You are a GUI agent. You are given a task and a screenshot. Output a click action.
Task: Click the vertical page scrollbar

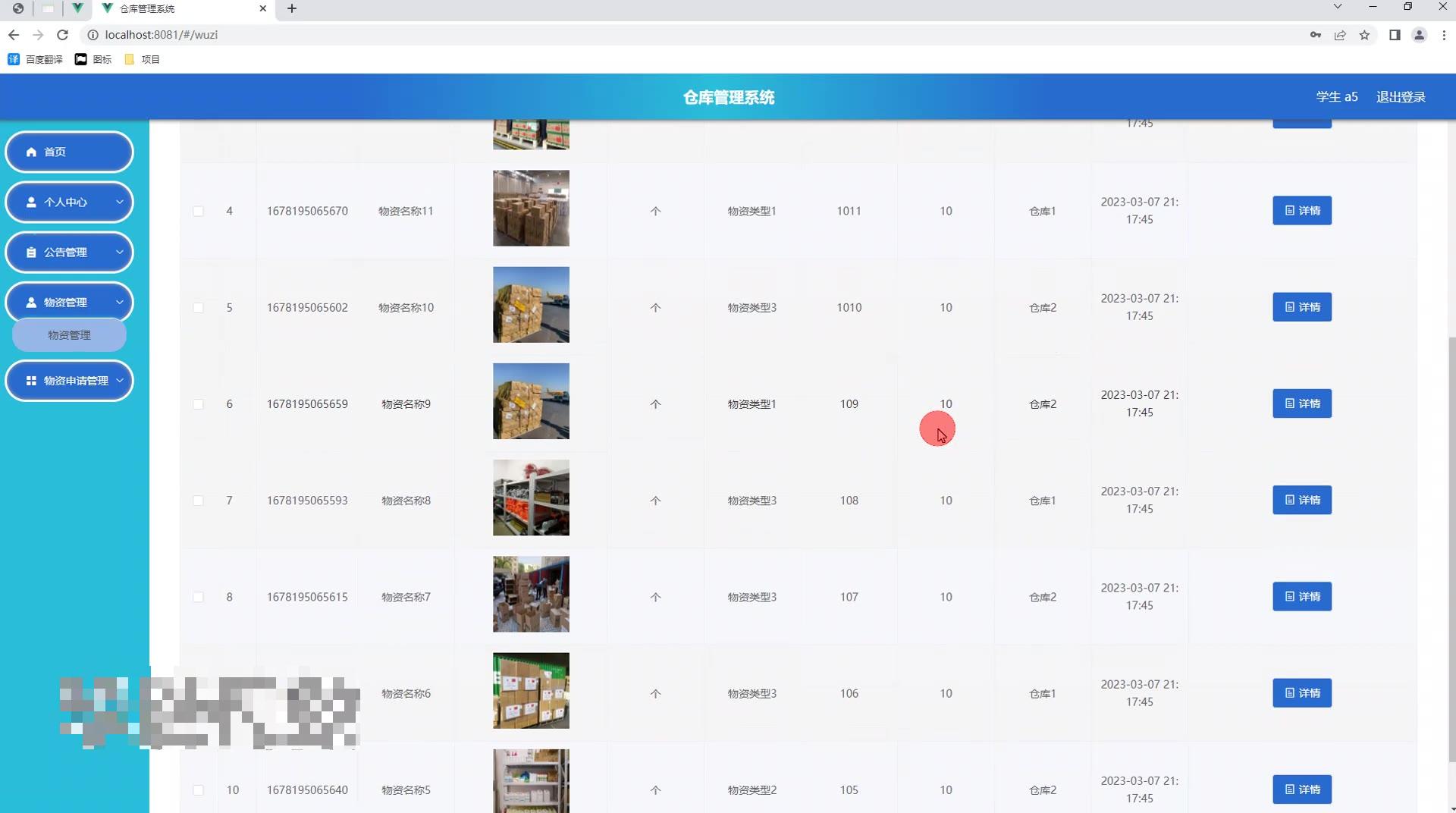[x=1451, y=531]
